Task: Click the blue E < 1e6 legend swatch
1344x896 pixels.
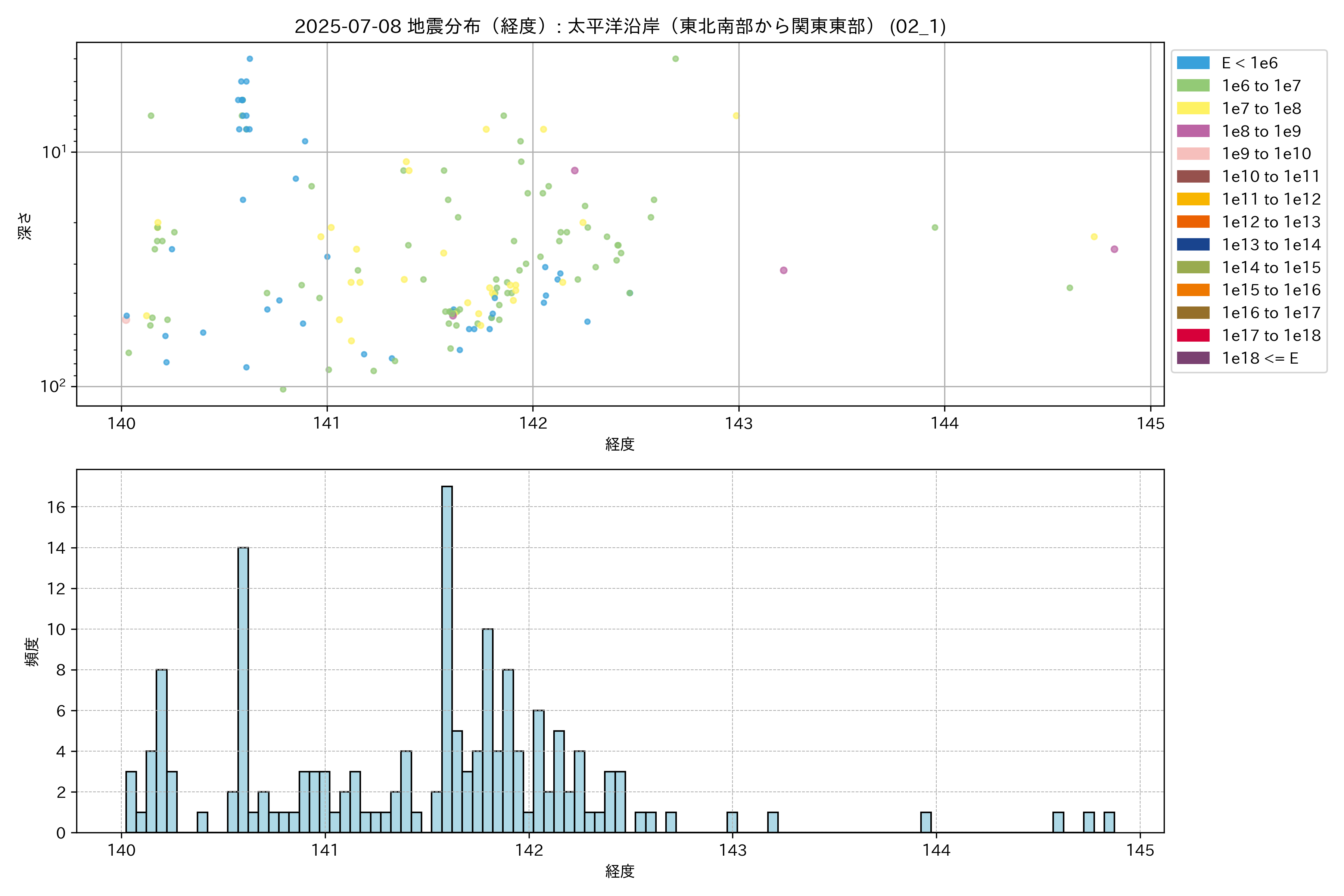Action: pyautogui.click(x=1193, y=63)
